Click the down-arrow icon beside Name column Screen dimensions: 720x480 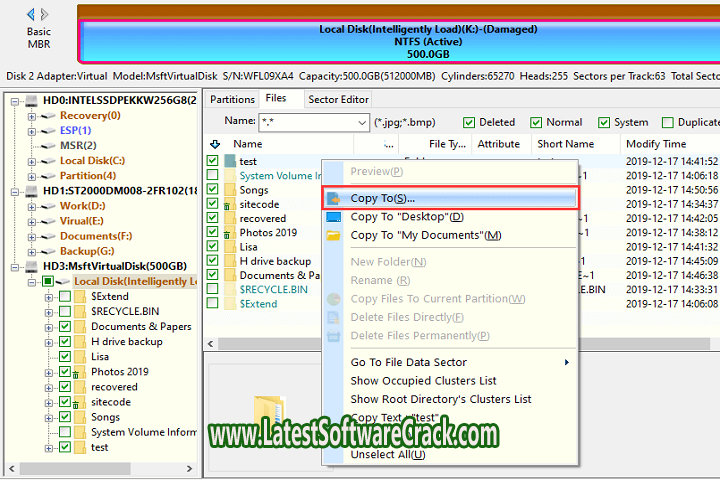(x=214, y=144)
